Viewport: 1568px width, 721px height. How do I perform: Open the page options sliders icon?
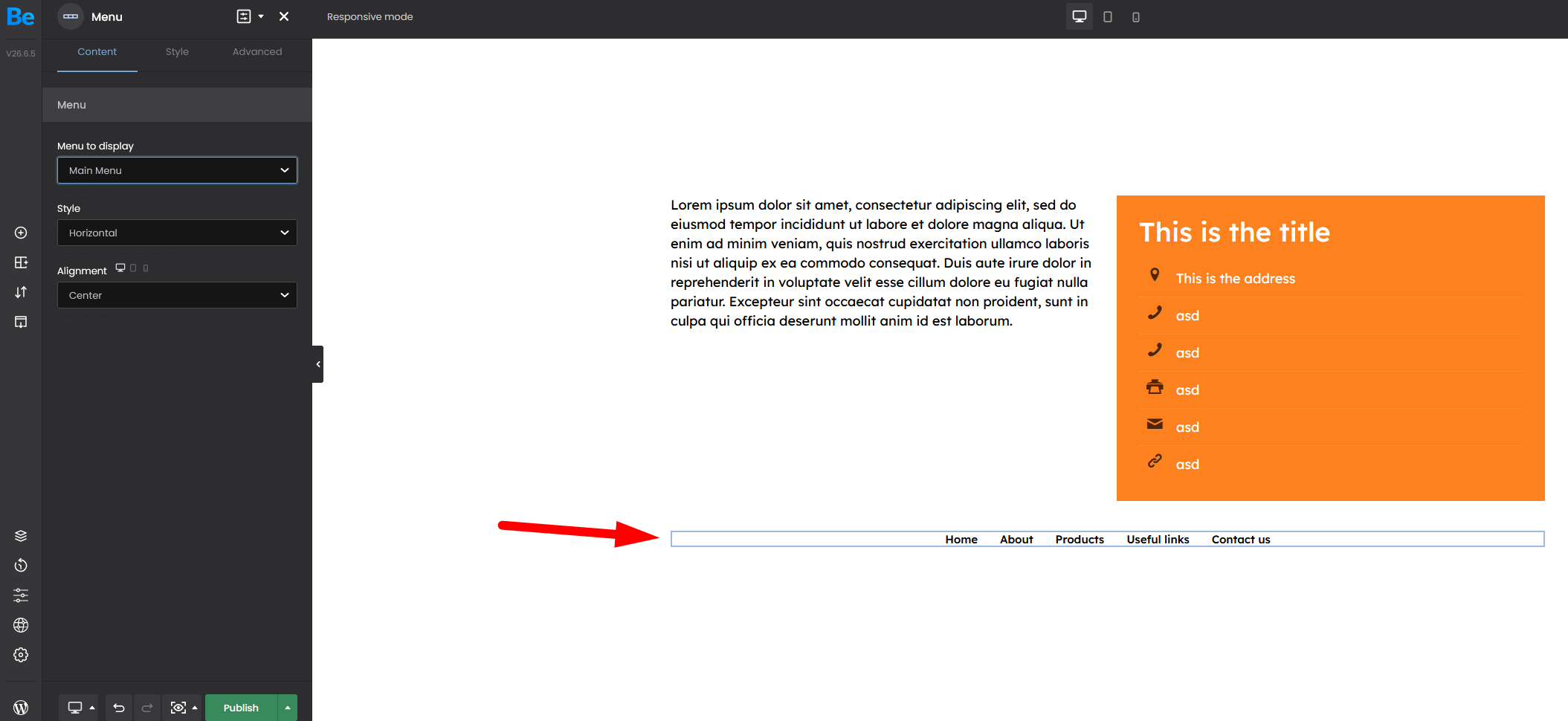(21, 595)
